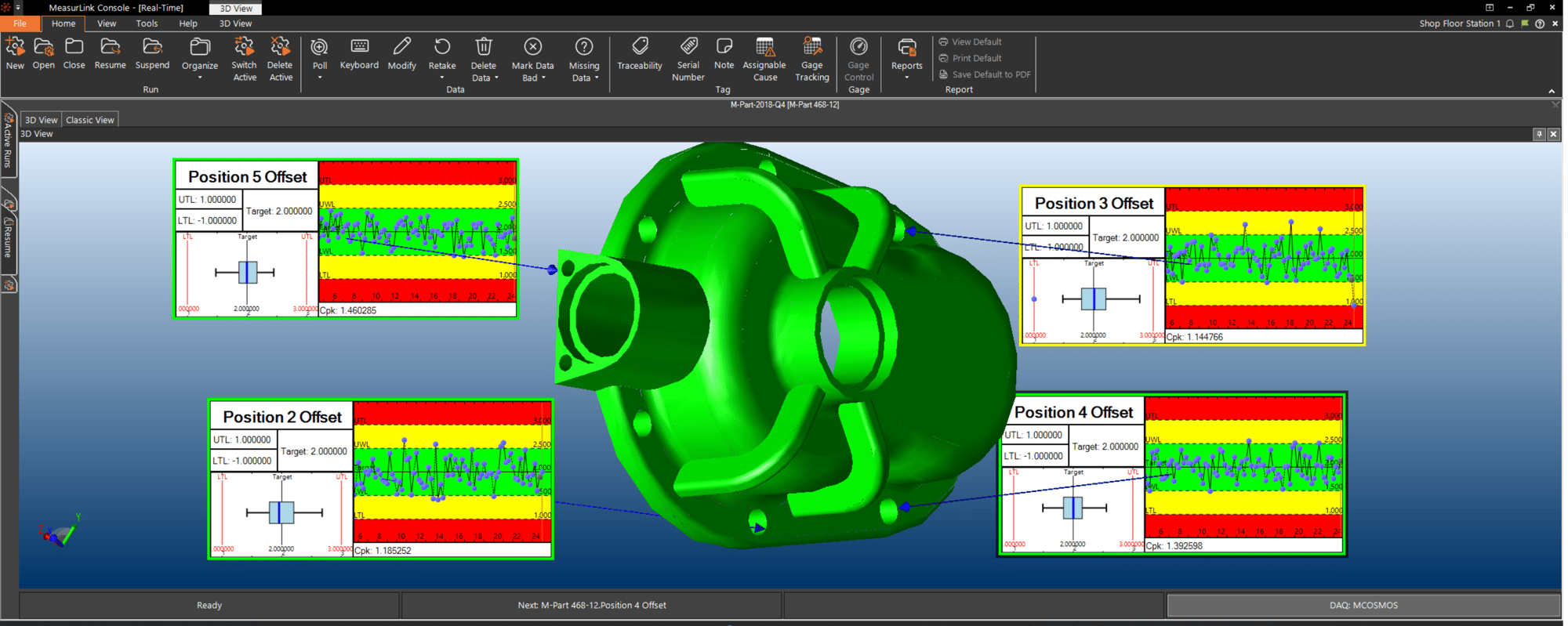Open Missing Data dropdown
1568x626 pixels.
coord(584,59)
